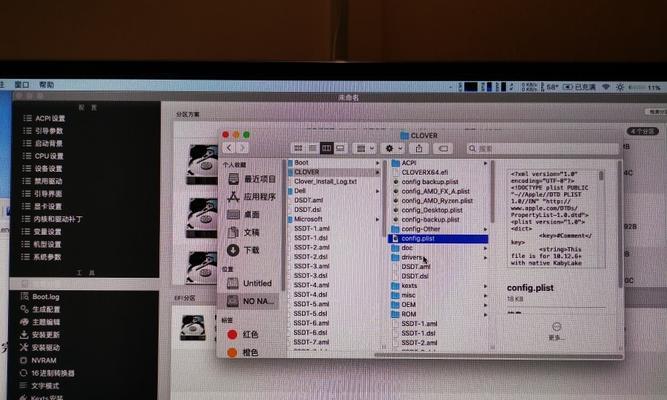Open the 帮助 menu
This screenshot has width=667, height=400.
47,85
